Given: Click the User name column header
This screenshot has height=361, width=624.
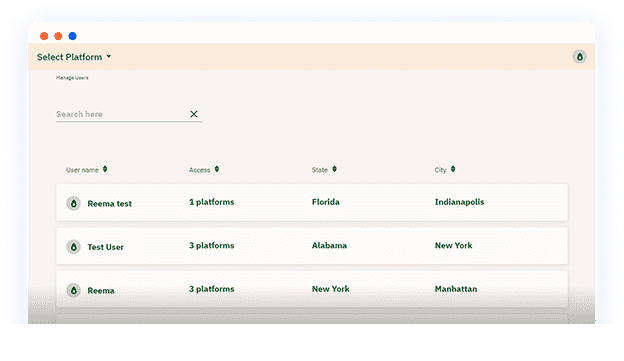Looking at the screenshot, I should (82, 170).
